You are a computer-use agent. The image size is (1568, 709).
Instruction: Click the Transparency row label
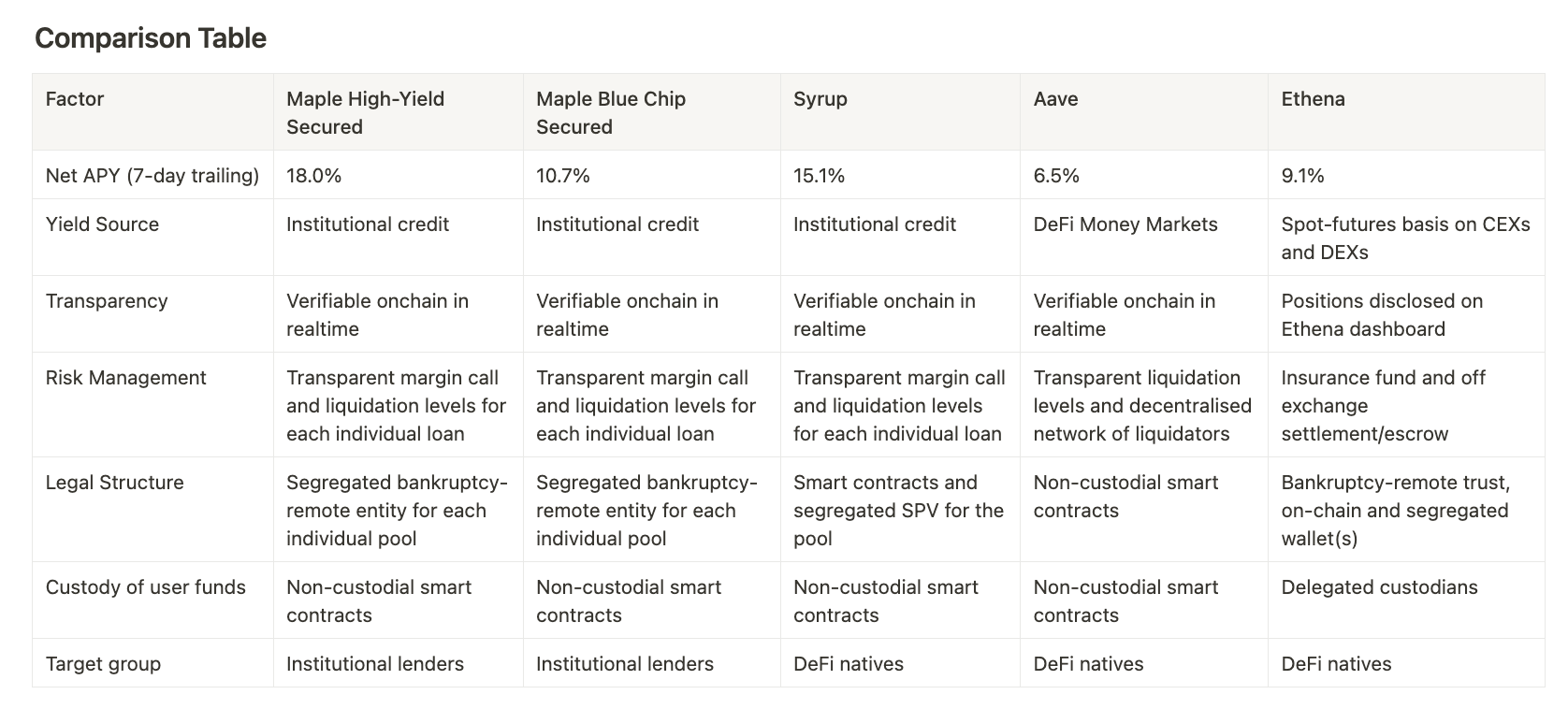point(106,301)
